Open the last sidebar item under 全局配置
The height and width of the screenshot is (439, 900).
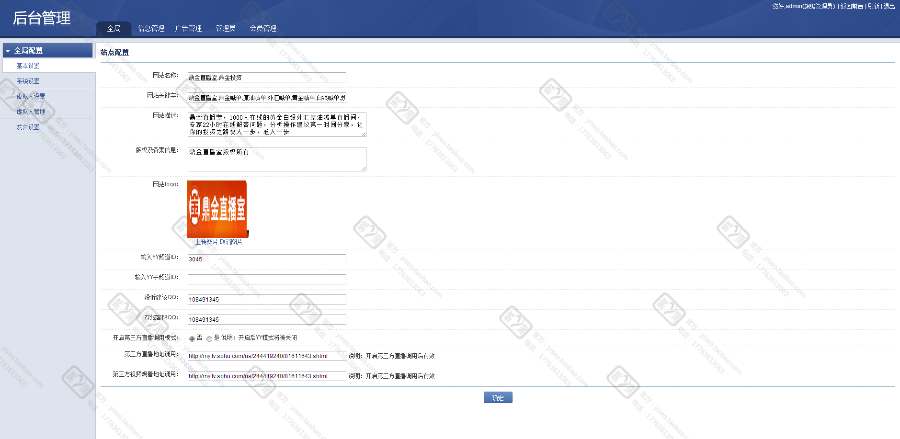pos(28,127)
